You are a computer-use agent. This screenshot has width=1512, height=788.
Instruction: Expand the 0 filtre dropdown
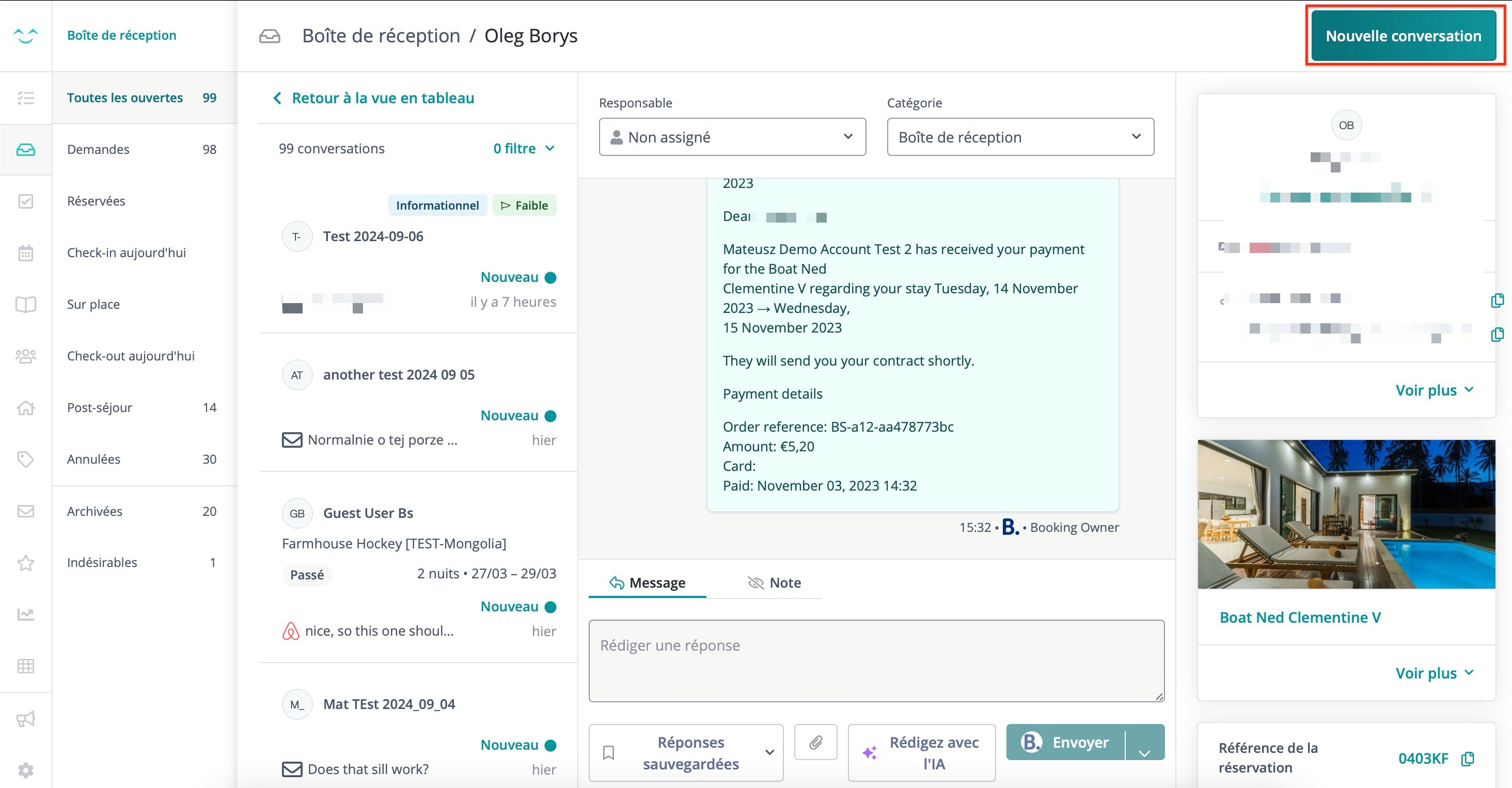coord(524,148)
